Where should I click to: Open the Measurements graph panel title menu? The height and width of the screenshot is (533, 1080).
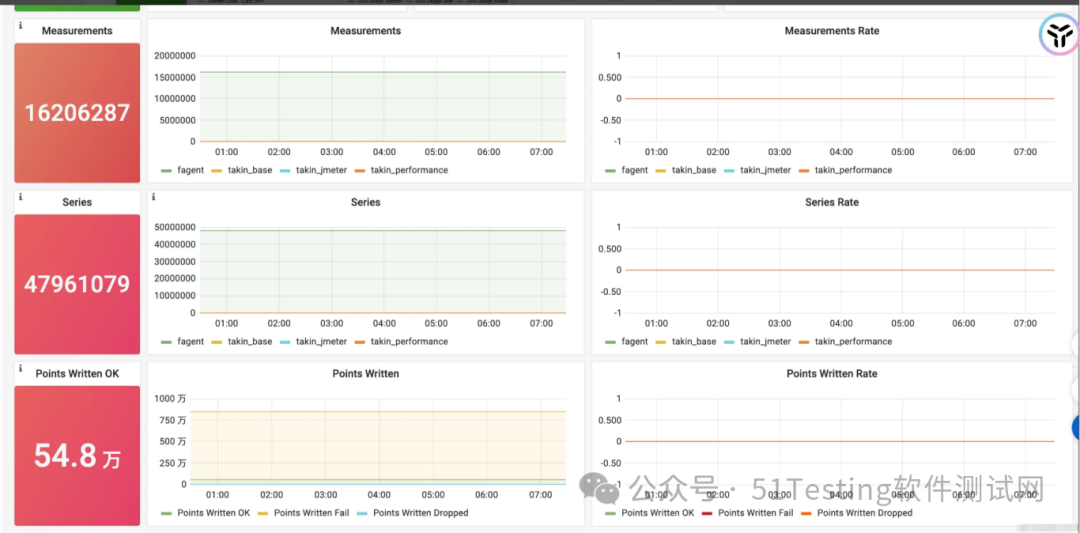366,31
